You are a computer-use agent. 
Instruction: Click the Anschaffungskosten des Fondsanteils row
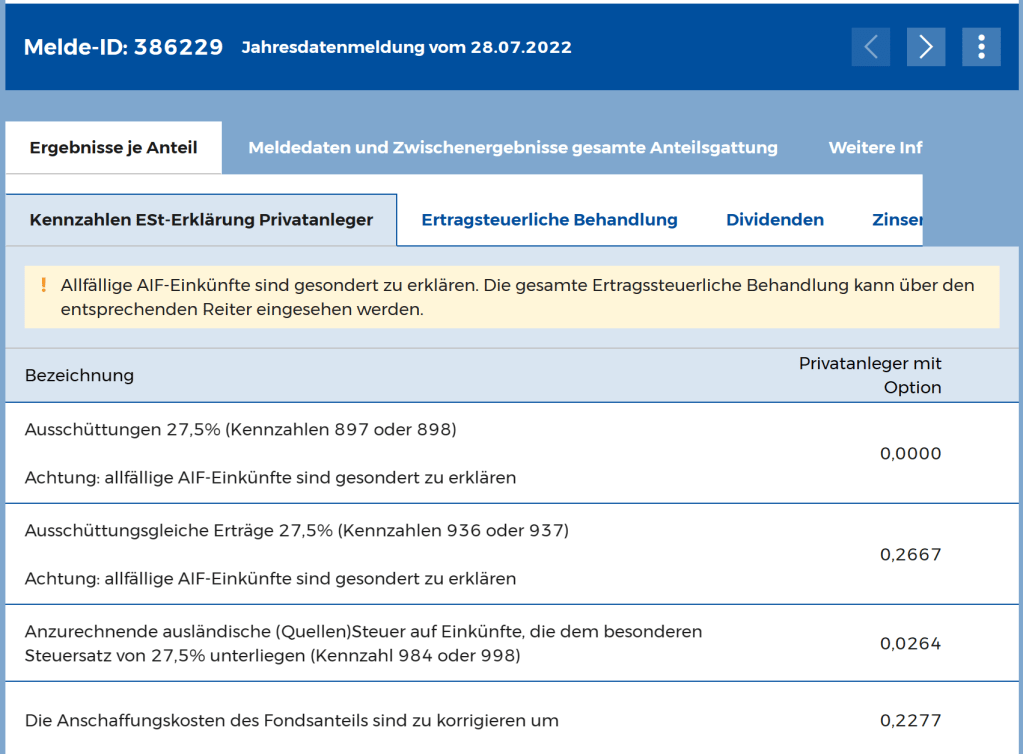pyautogui.click(x=291, y=720)
